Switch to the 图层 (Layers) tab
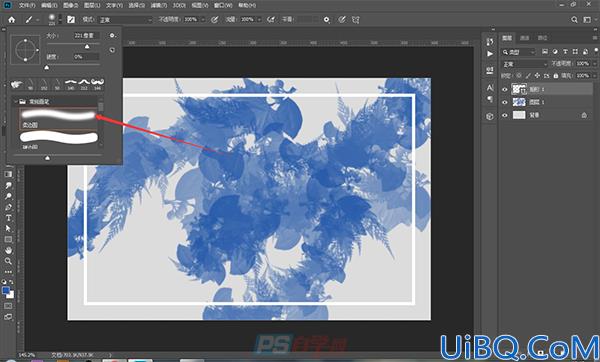Viewport: 600px width, 362px height. [507, 38]
